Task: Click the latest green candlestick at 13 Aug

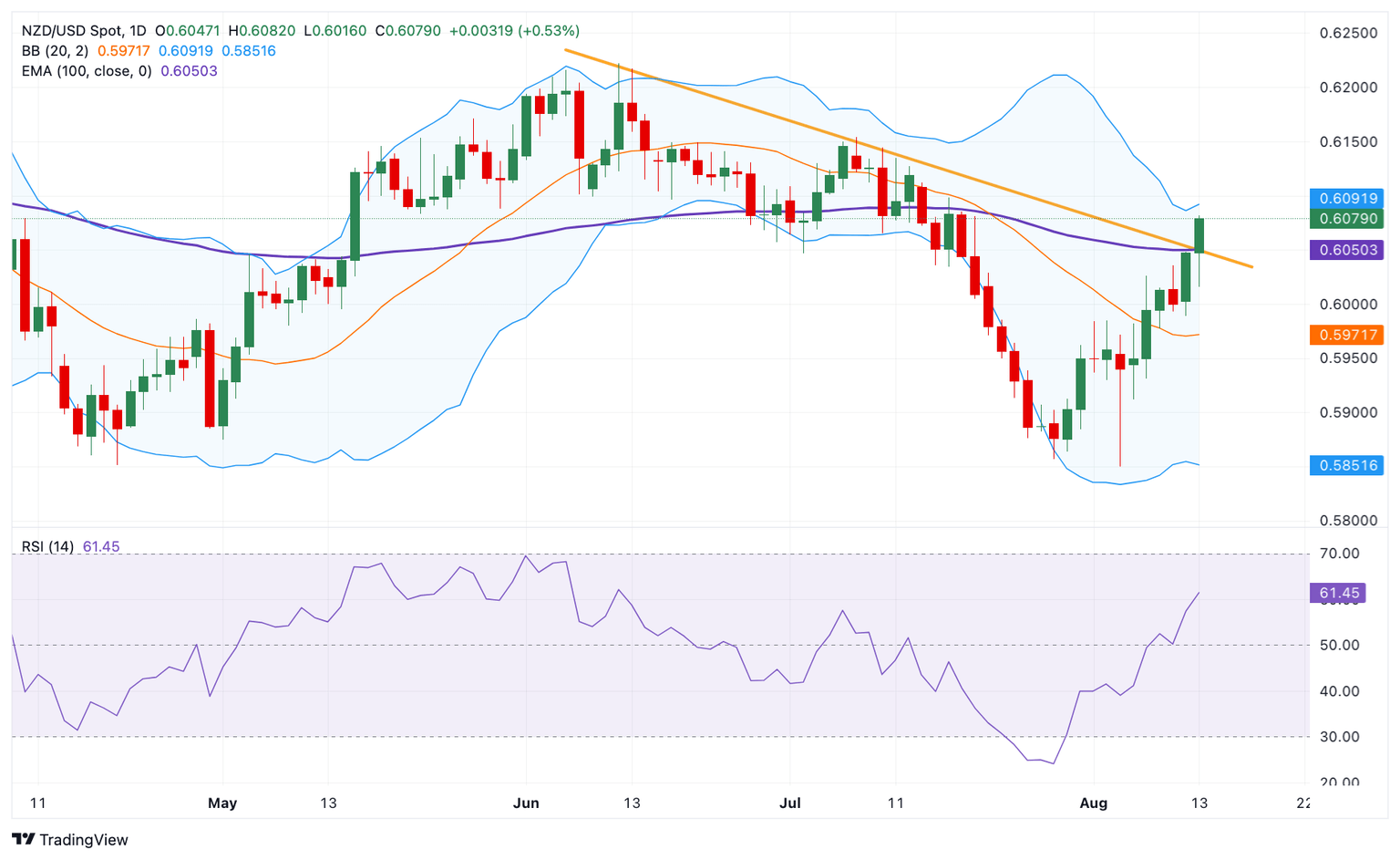Action: click(x=1199, y=236)
